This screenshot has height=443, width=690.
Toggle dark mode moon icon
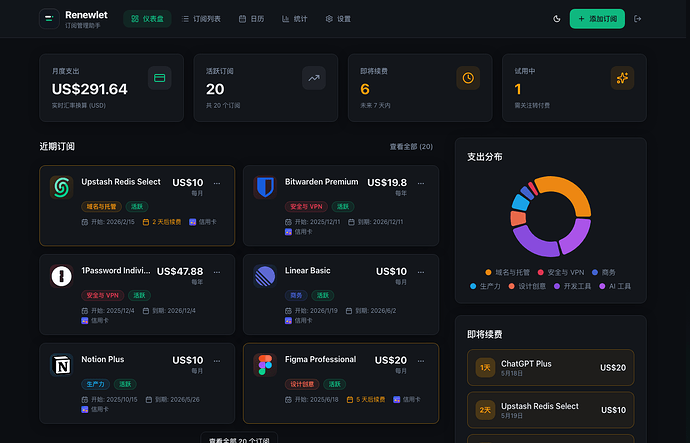point(557,19)
